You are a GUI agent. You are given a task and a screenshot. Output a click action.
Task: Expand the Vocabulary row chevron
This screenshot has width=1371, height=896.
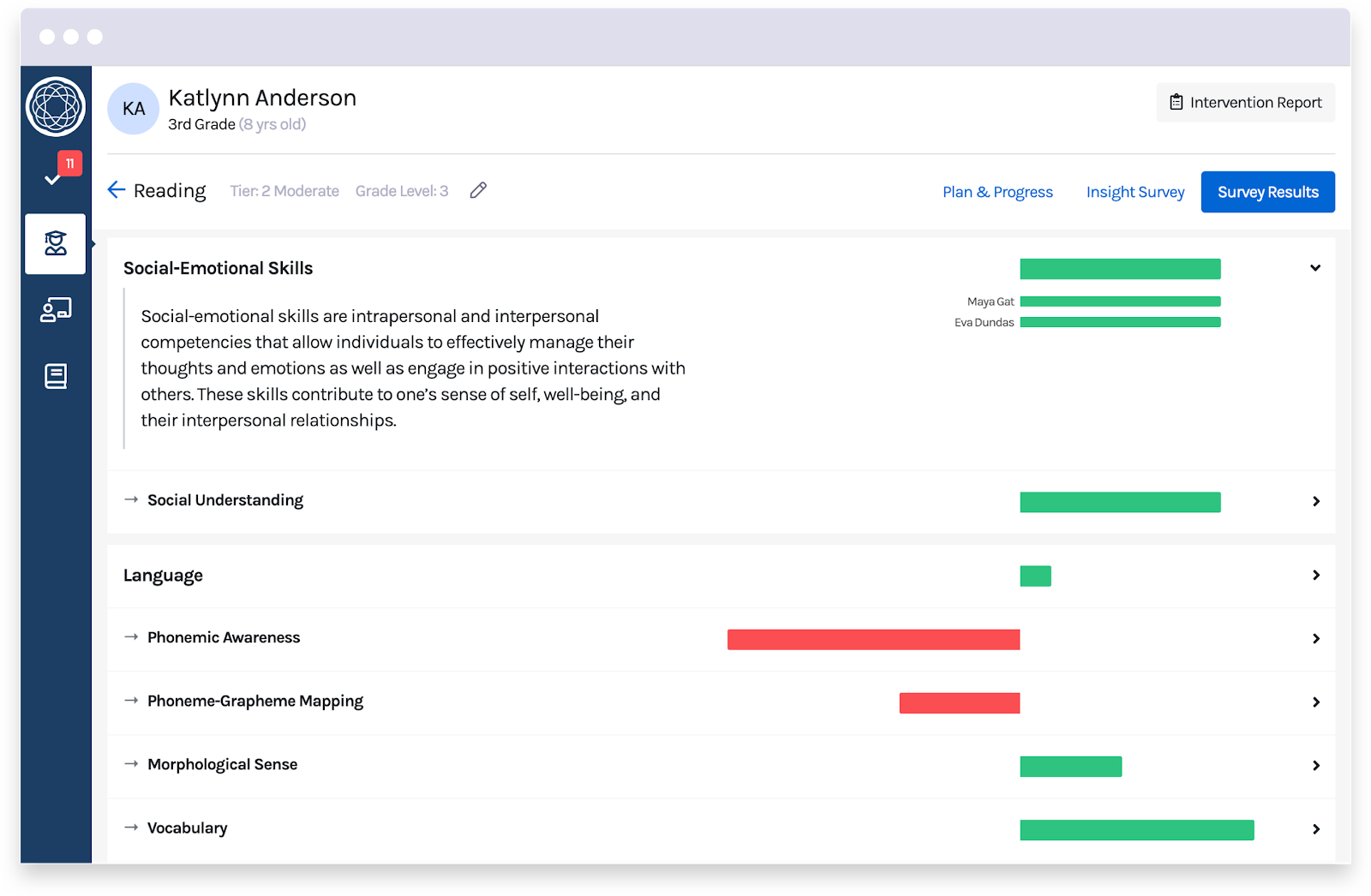tap(1315, 829)
